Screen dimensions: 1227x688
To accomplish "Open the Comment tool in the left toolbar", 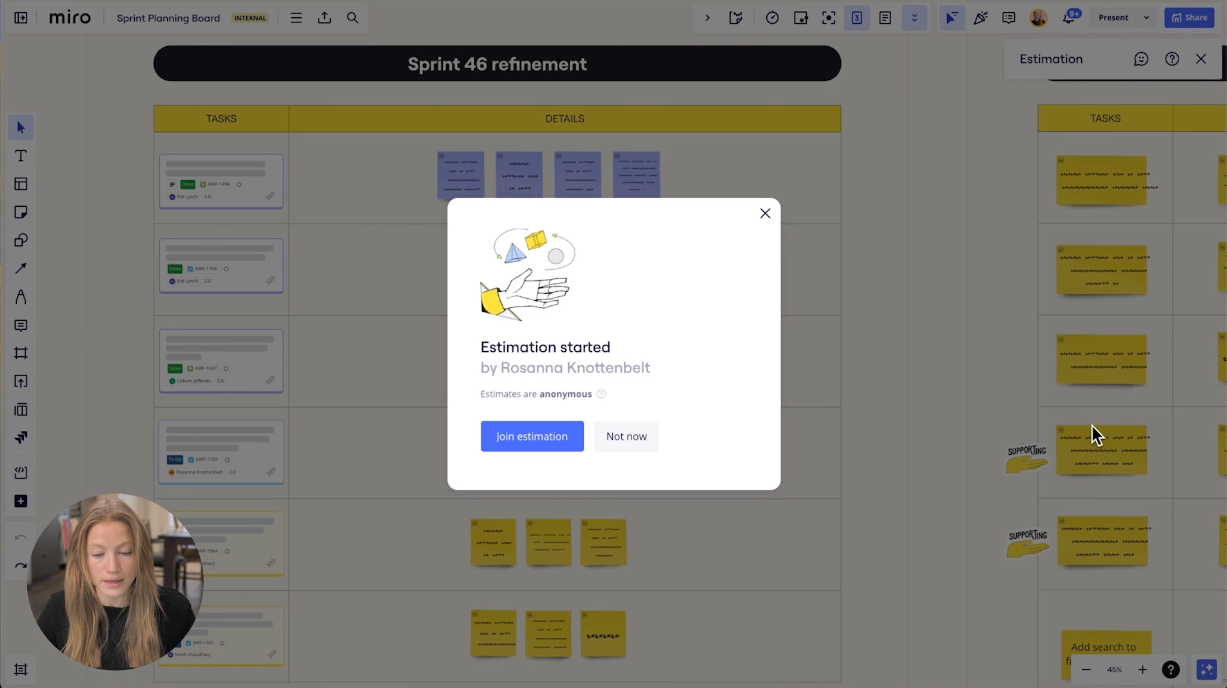I will 20,326.
